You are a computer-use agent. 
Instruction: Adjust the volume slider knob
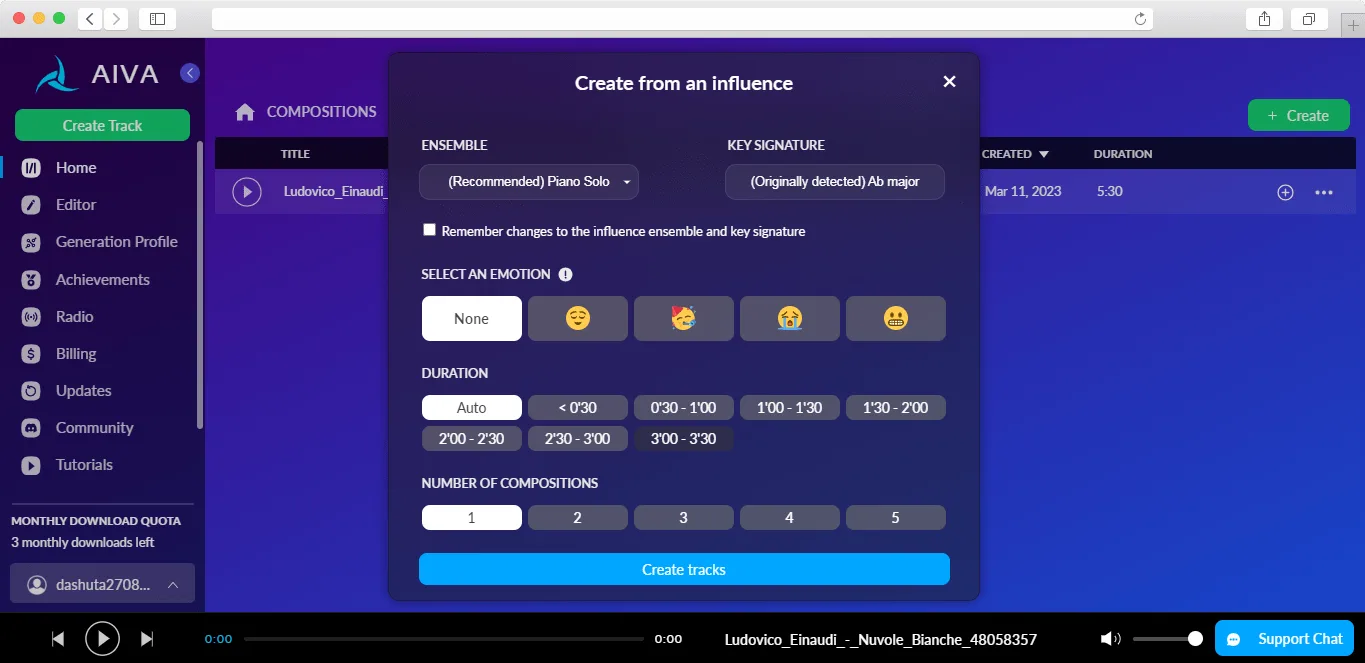tap(1195, 638)
